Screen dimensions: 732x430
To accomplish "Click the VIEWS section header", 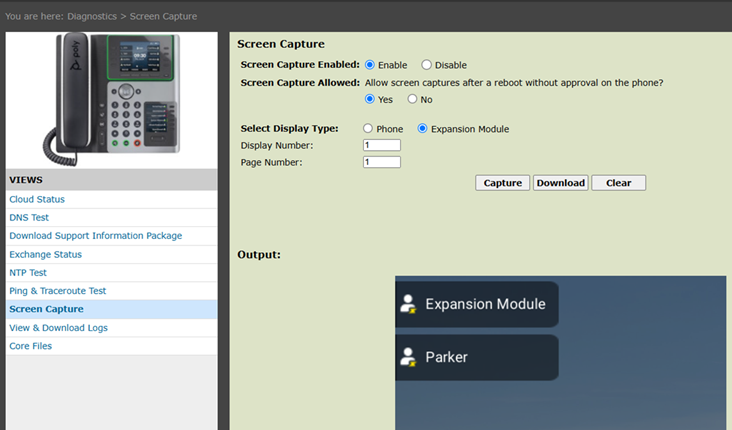I will 112,180.
